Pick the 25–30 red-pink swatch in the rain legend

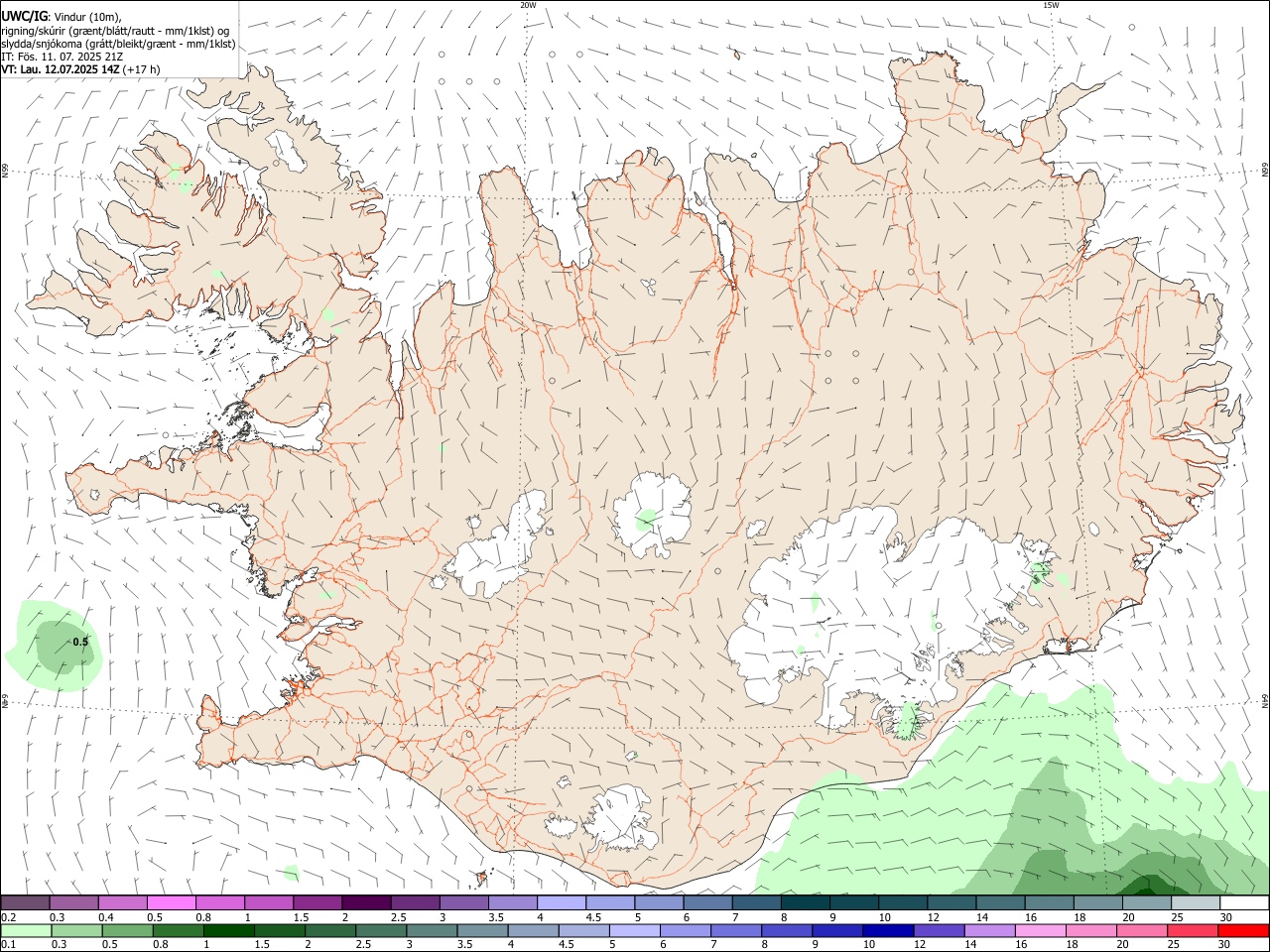[1194, 931]
